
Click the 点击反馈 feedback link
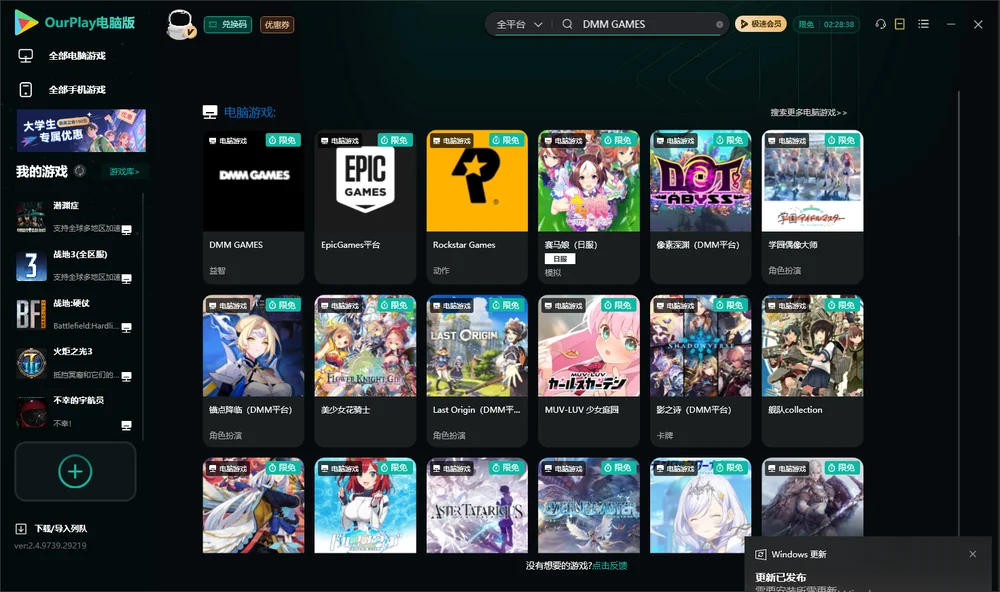610,565
